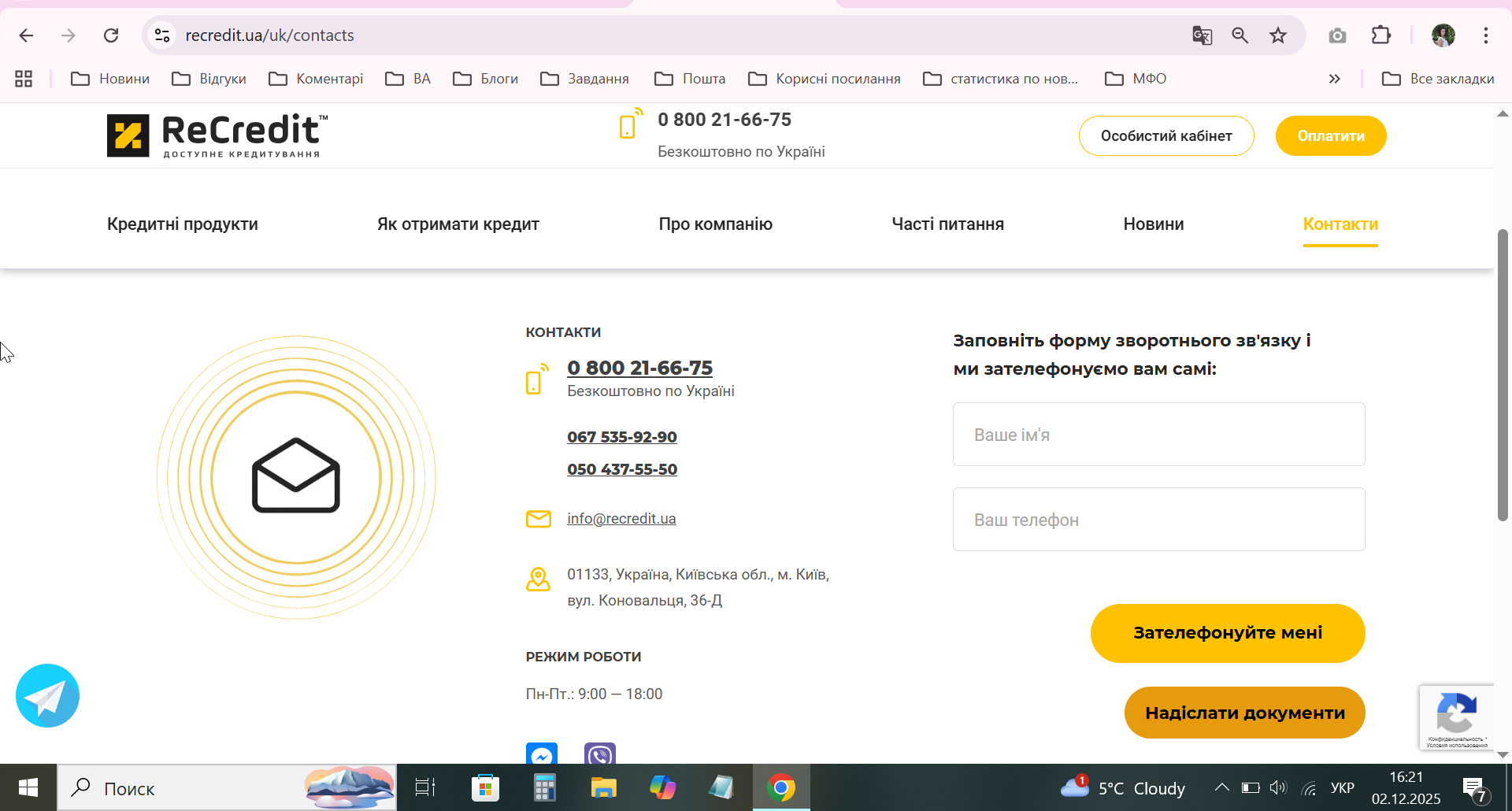
Task: Click the large 0 800 21-66-75 contact link
Action: pos(639,368)
